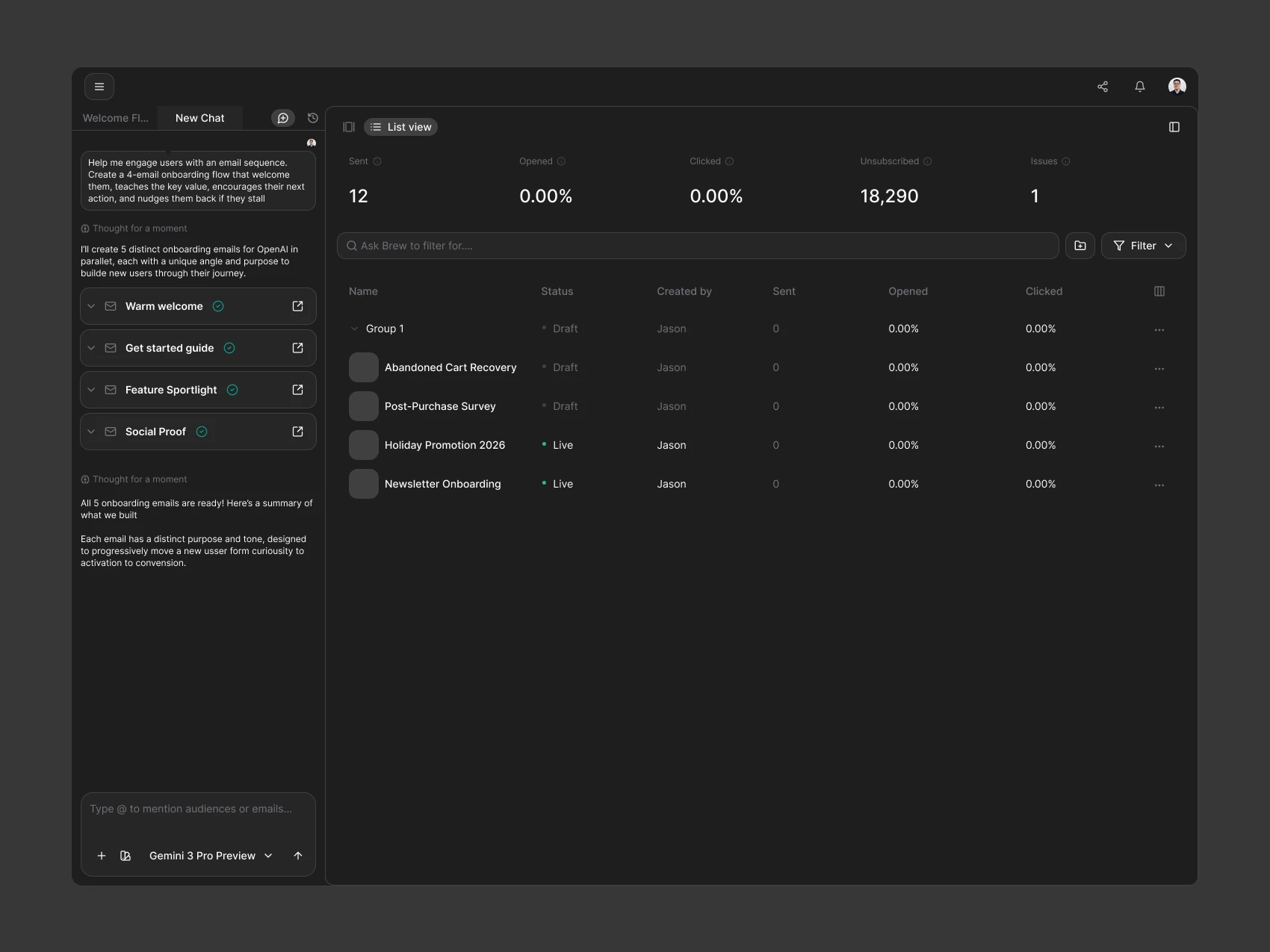Open more options for Newsletter Onboarding

tap(1159, 485)
